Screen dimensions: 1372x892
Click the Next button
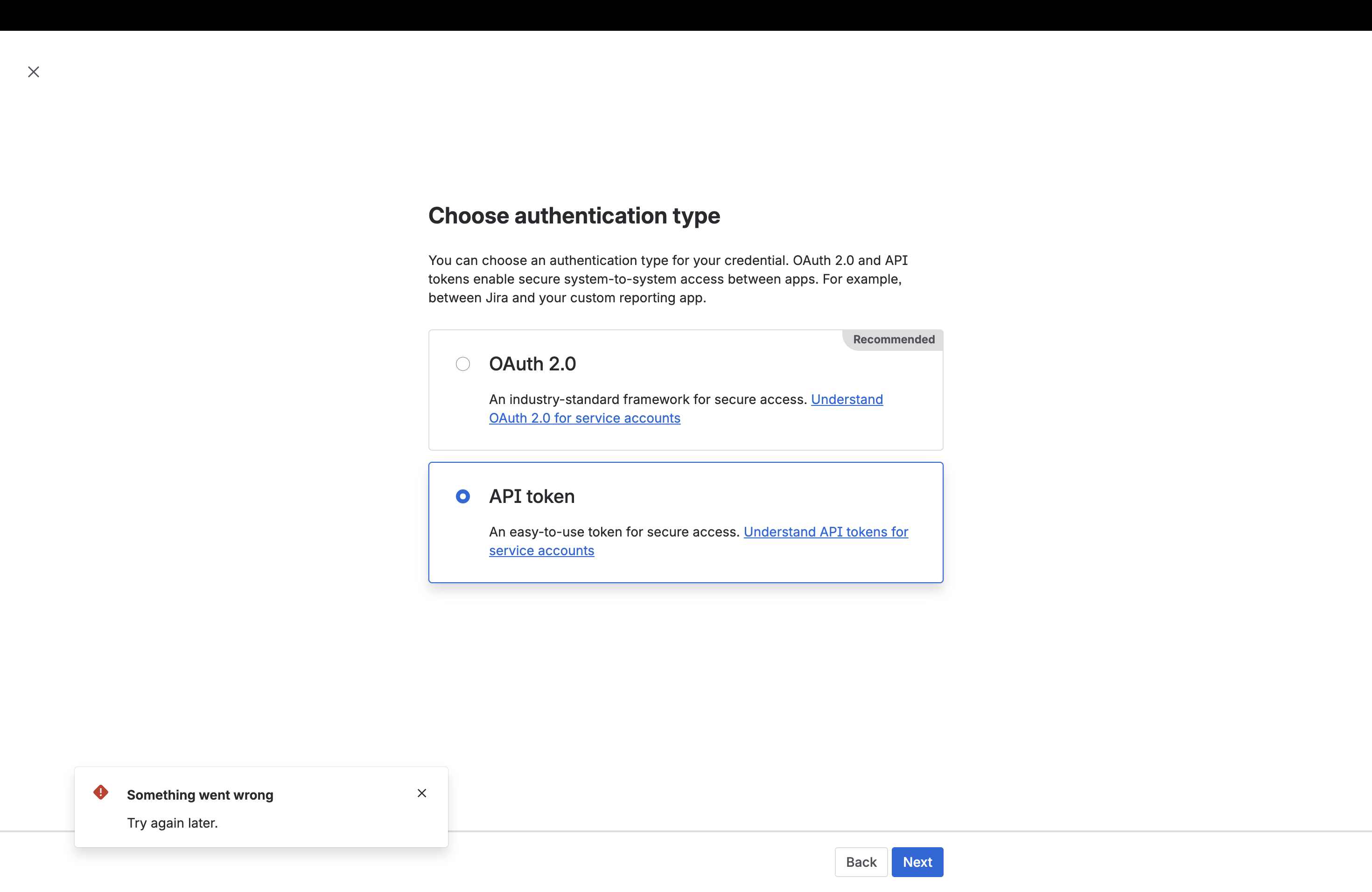[x=917, y=862]
